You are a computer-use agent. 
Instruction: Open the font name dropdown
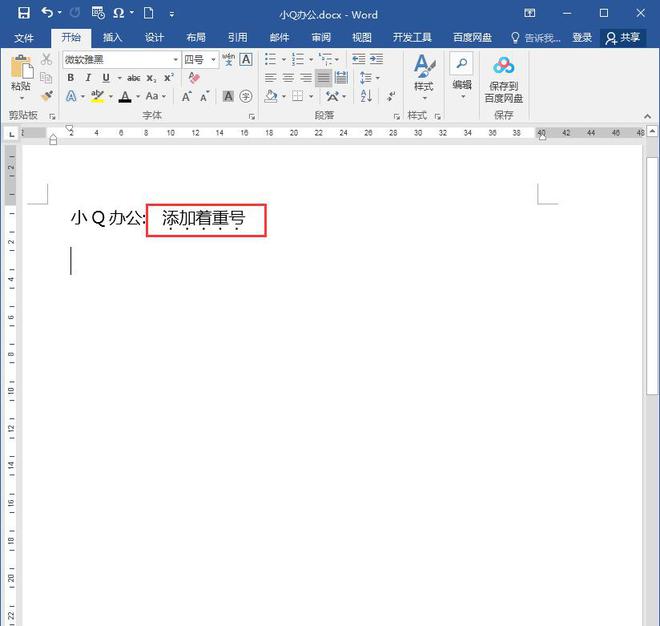[176, 60]
